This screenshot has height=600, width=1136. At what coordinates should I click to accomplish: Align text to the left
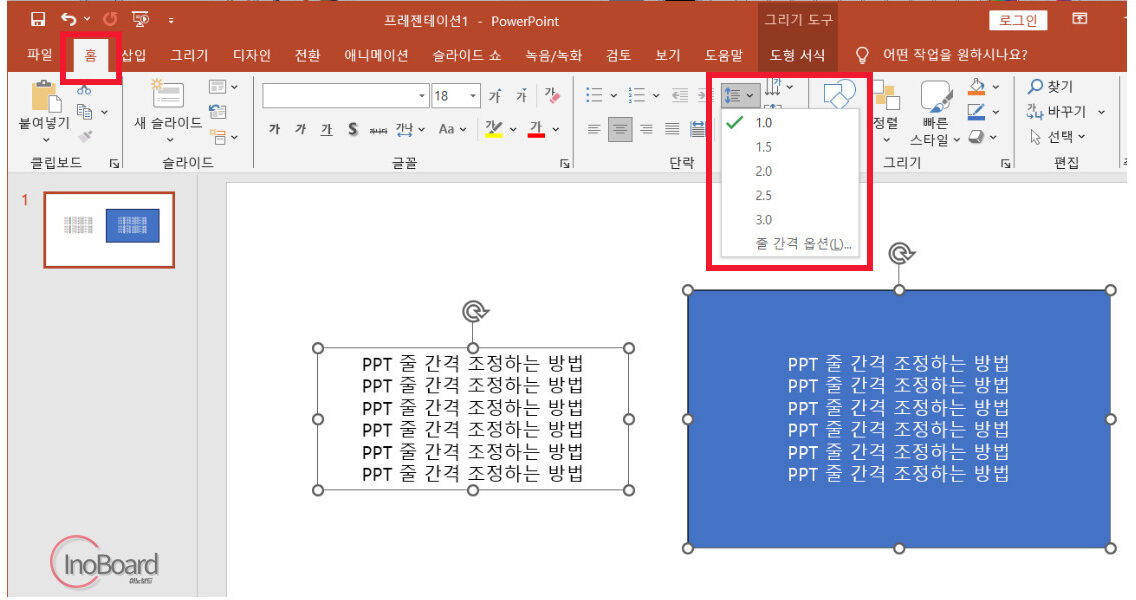pos(593,129)
